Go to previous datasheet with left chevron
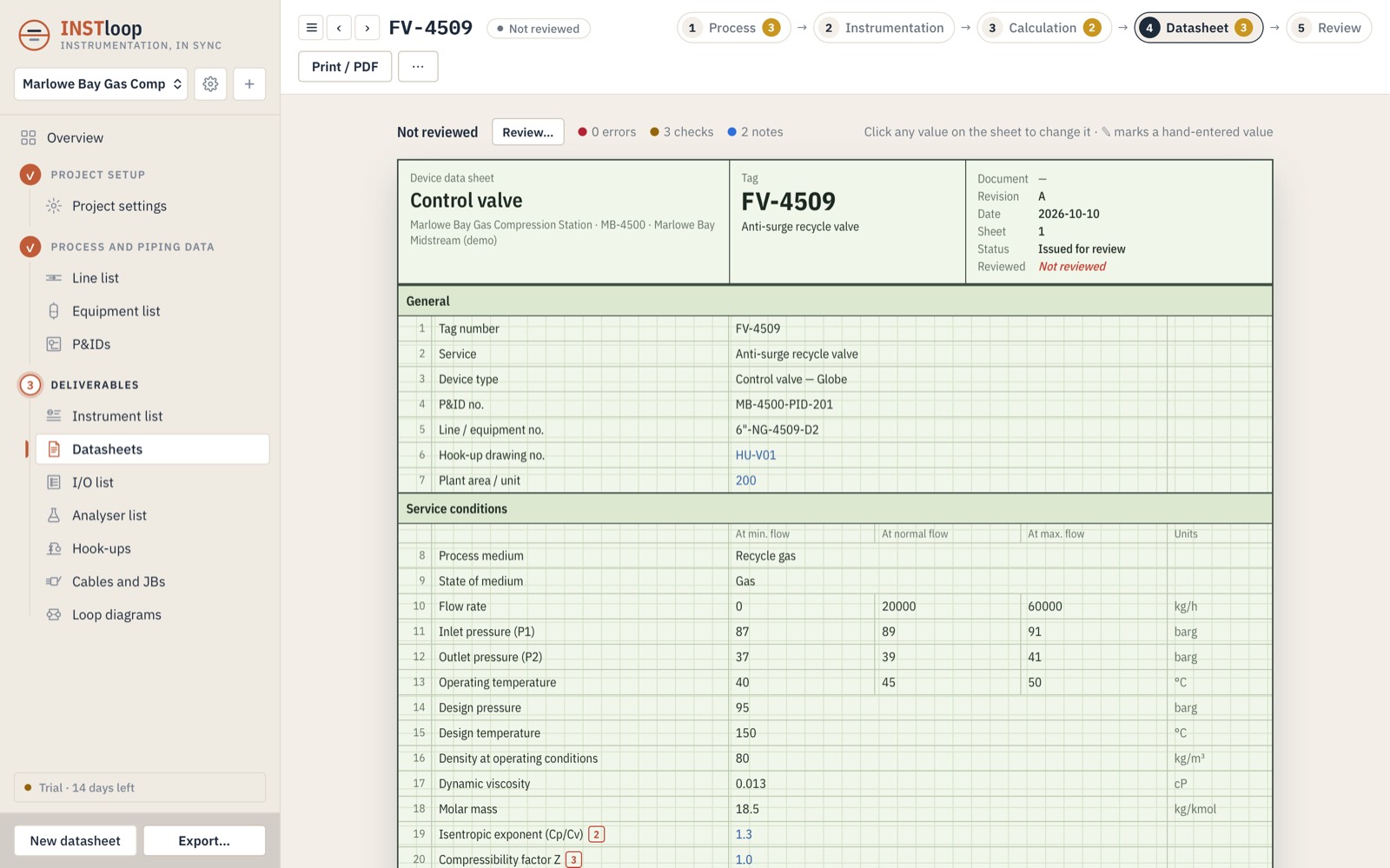 (x=339, y=28)
